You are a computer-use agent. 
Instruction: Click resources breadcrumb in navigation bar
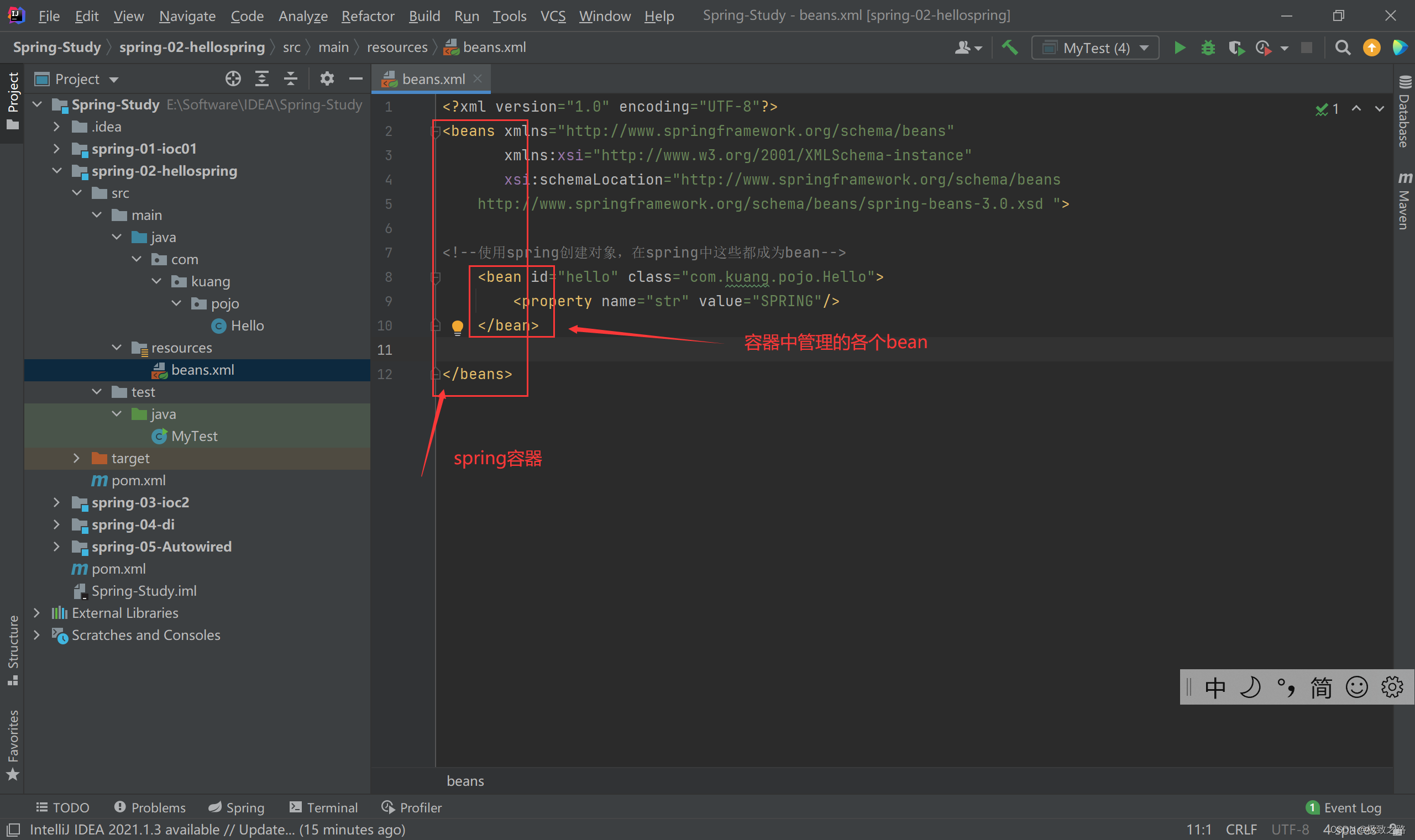[x=397, y=48]
